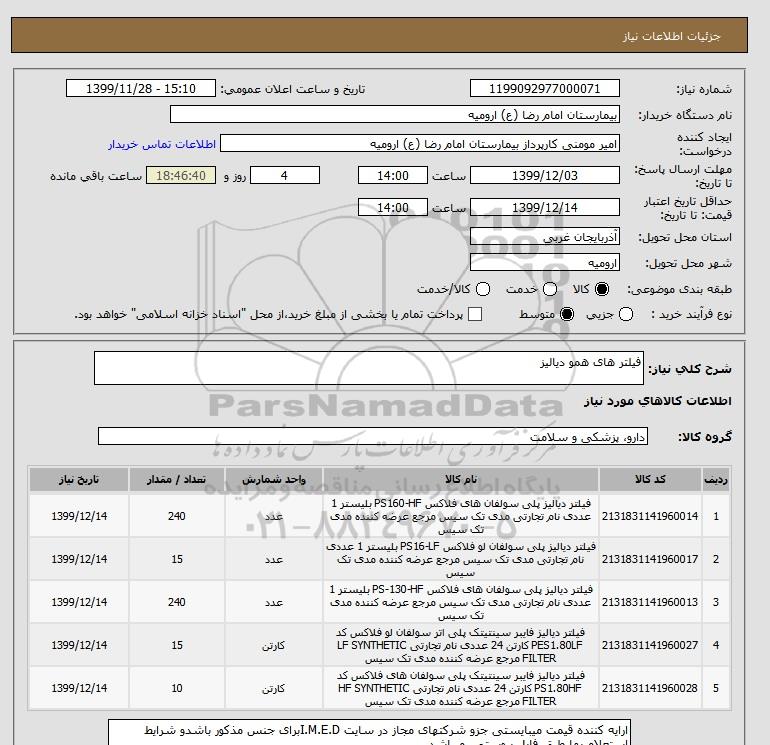Click the unit کارتن in row 4
770x745 pixels.
coord(274,645)
